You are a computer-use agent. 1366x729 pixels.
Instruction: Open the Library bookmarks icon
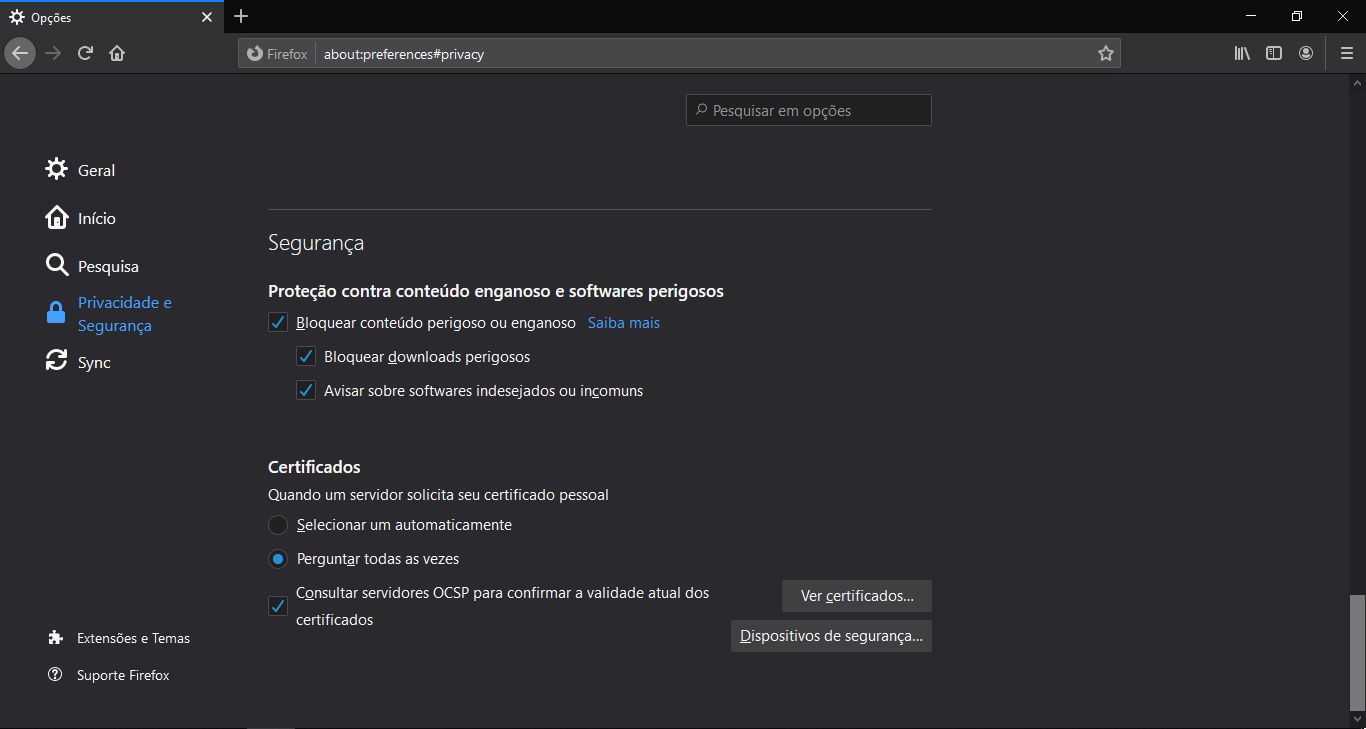(x=1242, y=53)
